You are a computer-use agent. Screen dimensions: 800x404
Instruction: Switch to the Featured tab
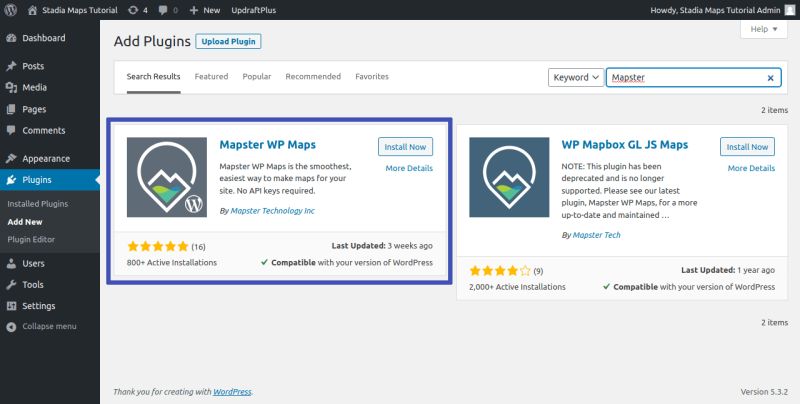pyautogui.click(x=211, y=77)
